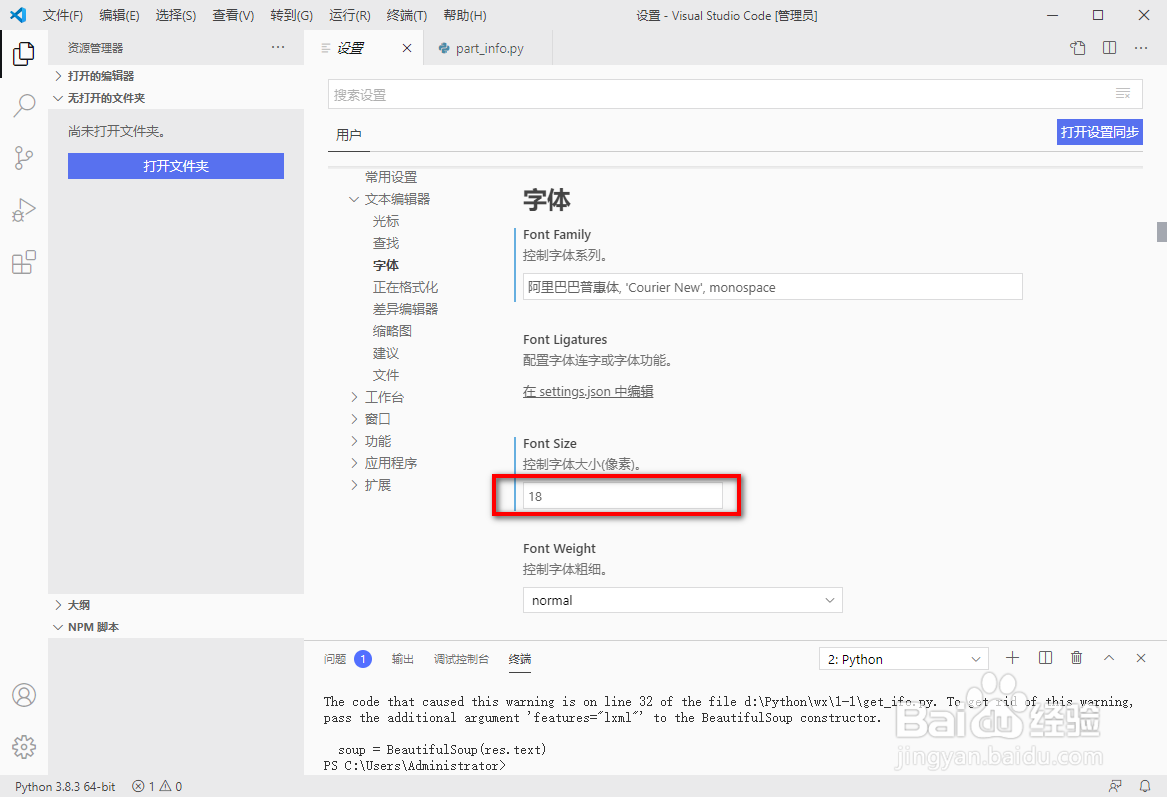Select 光标 in settings tree
The width and height of the screenshot is (1167, 797).
tap(386, 221)
